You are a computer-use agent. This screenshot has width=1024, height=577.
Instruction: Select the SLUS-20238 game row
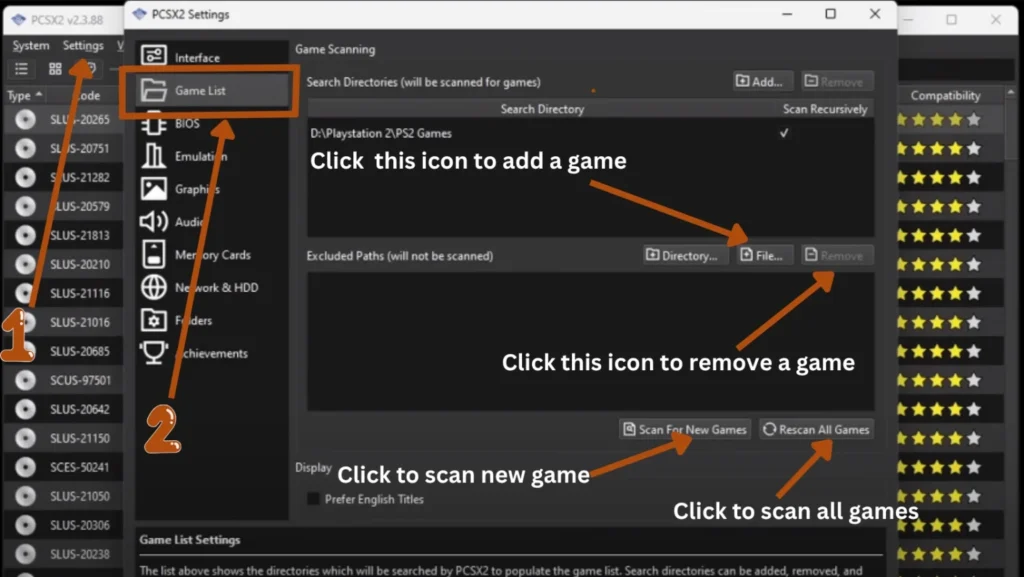pyautogui.click(x=64, y=554)
